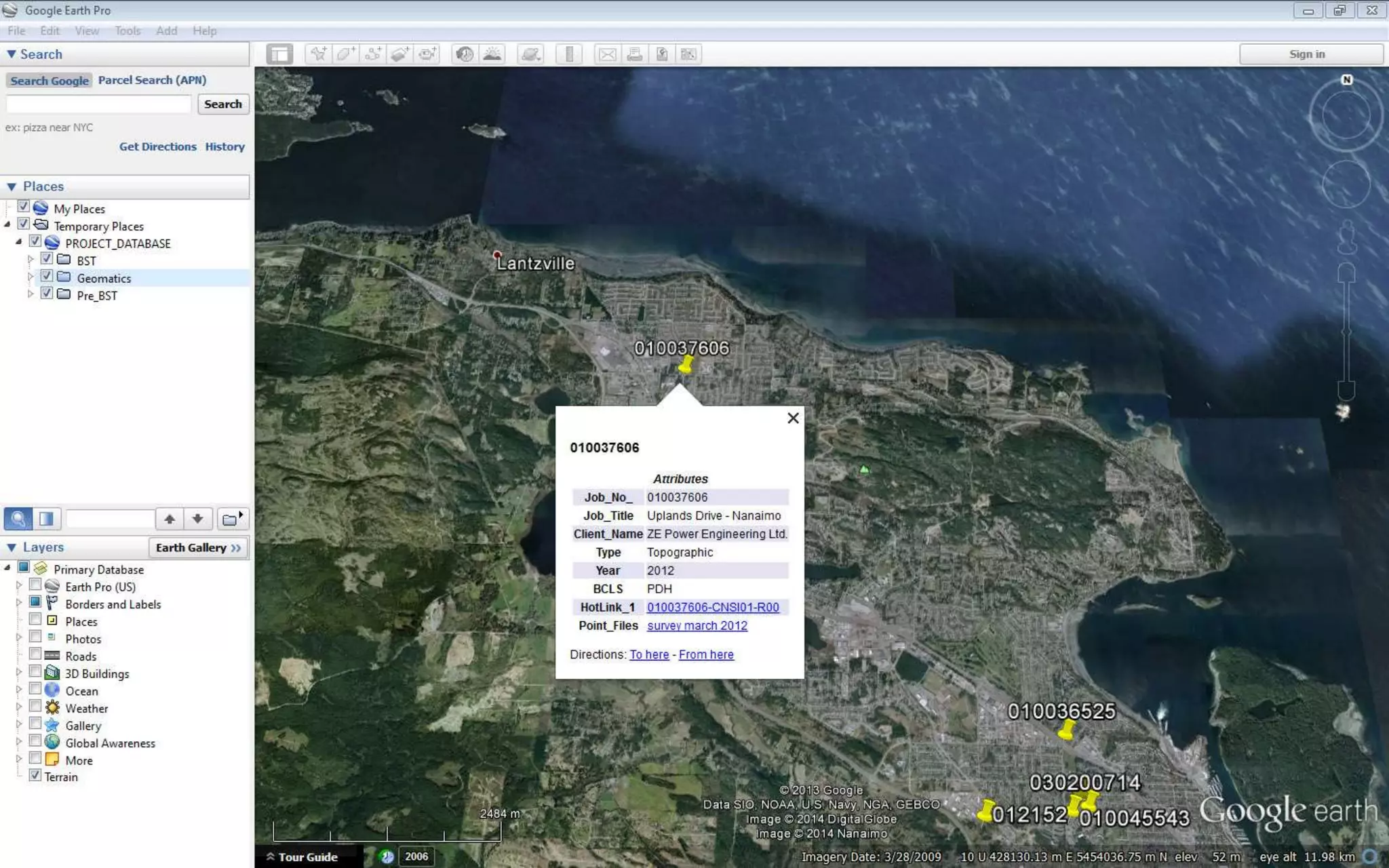Open the survey march 2012 link
The image size is (1389, 868).
click(x=697, y=625)
